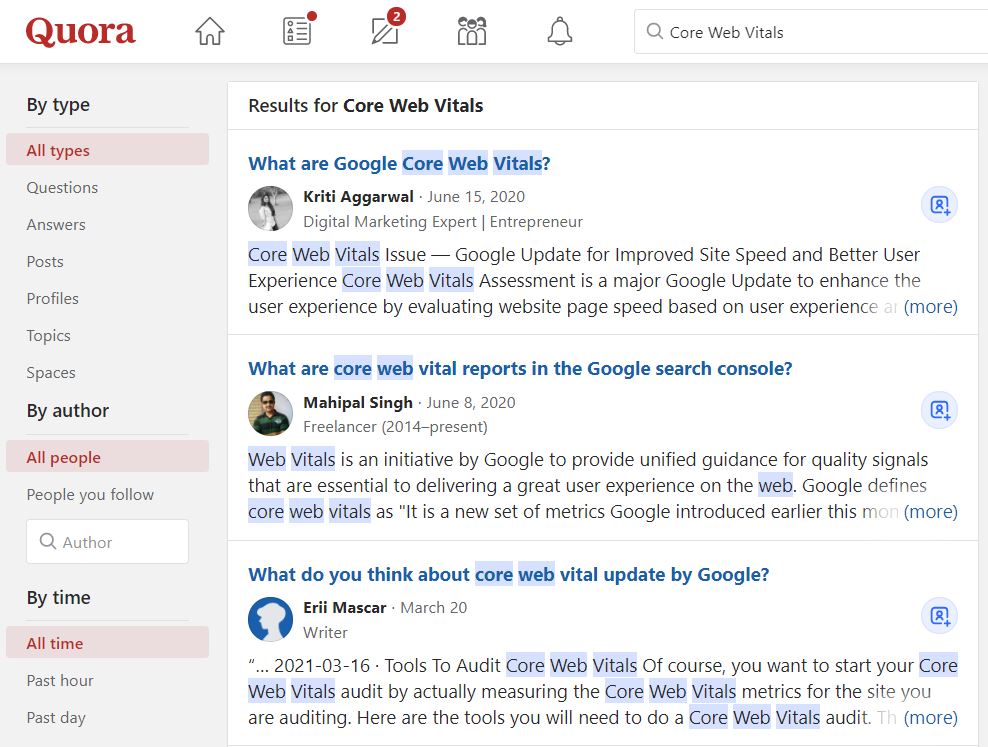Open the Home feed icon
Screen dimensions: 988x747
(x=209, y=30)
